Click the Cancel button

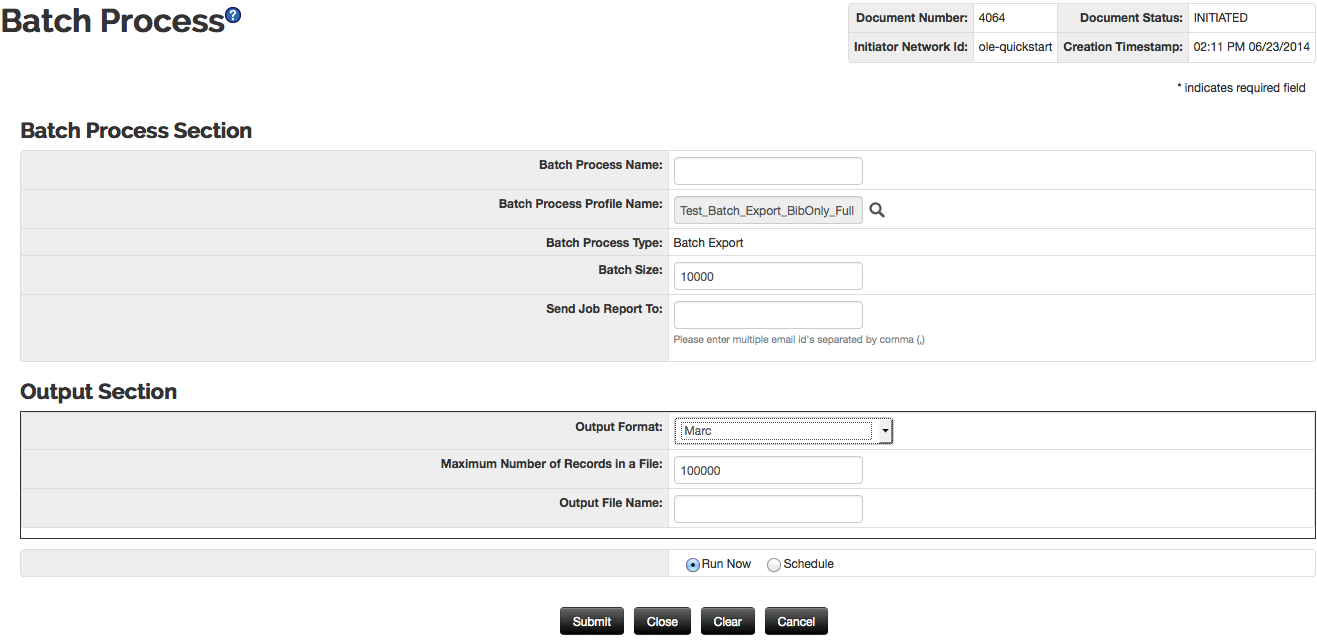796,621
